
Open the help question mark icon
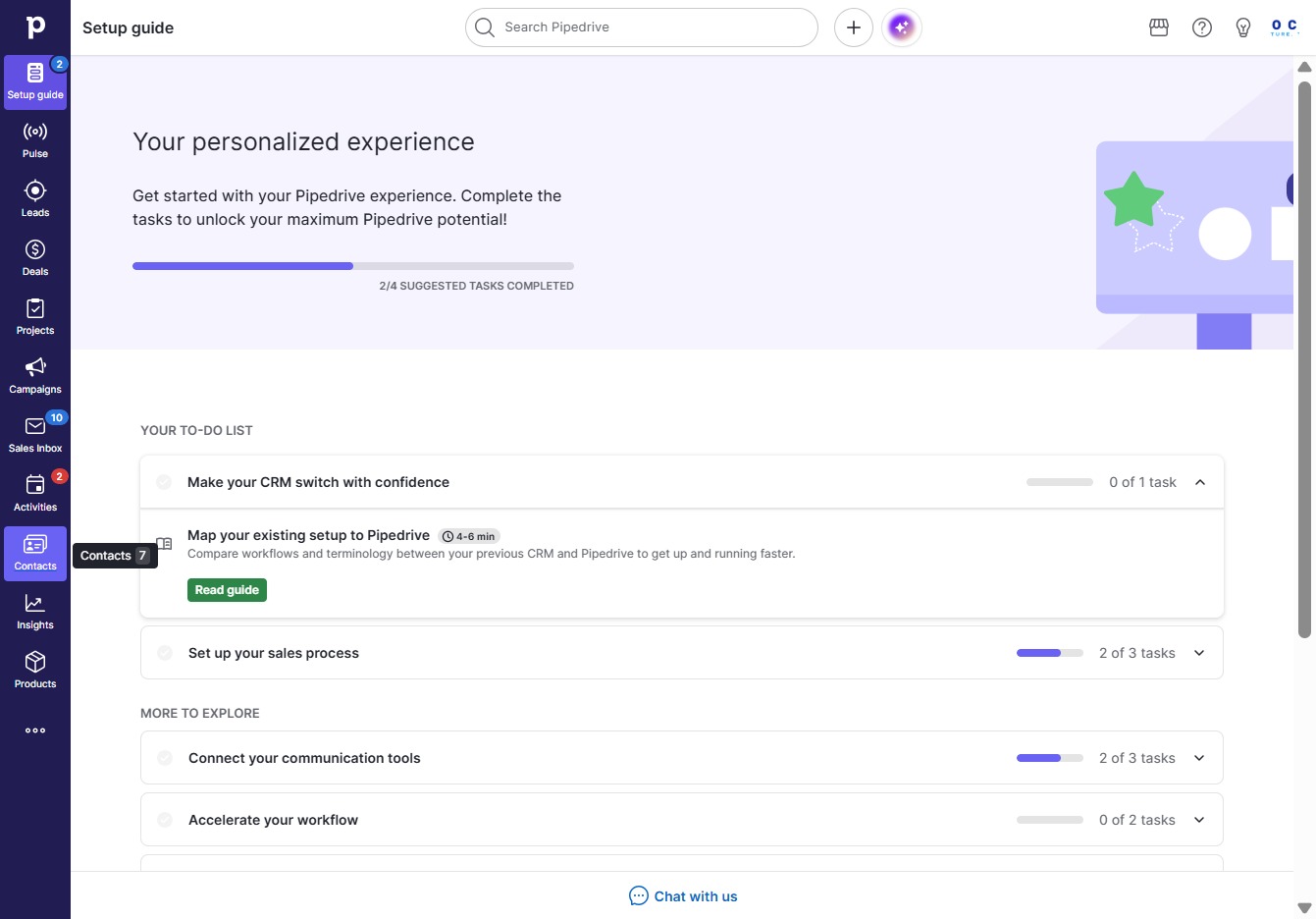tap(1202, 27)
